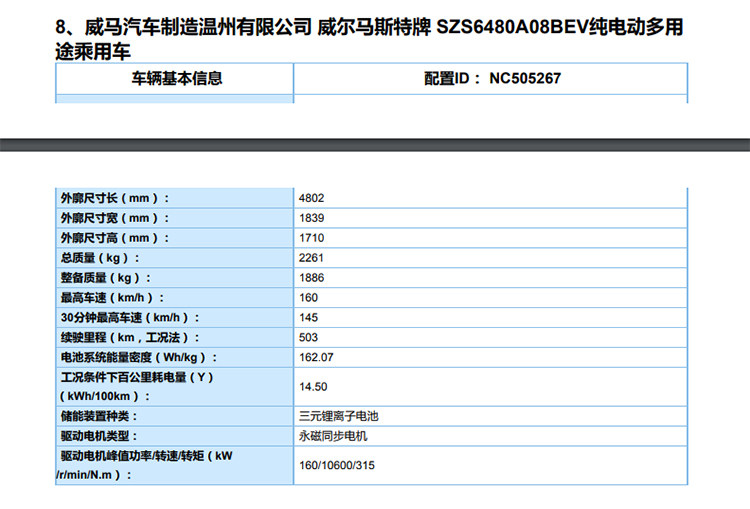Click the 总质量 value 2261
This screenshot has width=750, height=509.
coord(311,258)
